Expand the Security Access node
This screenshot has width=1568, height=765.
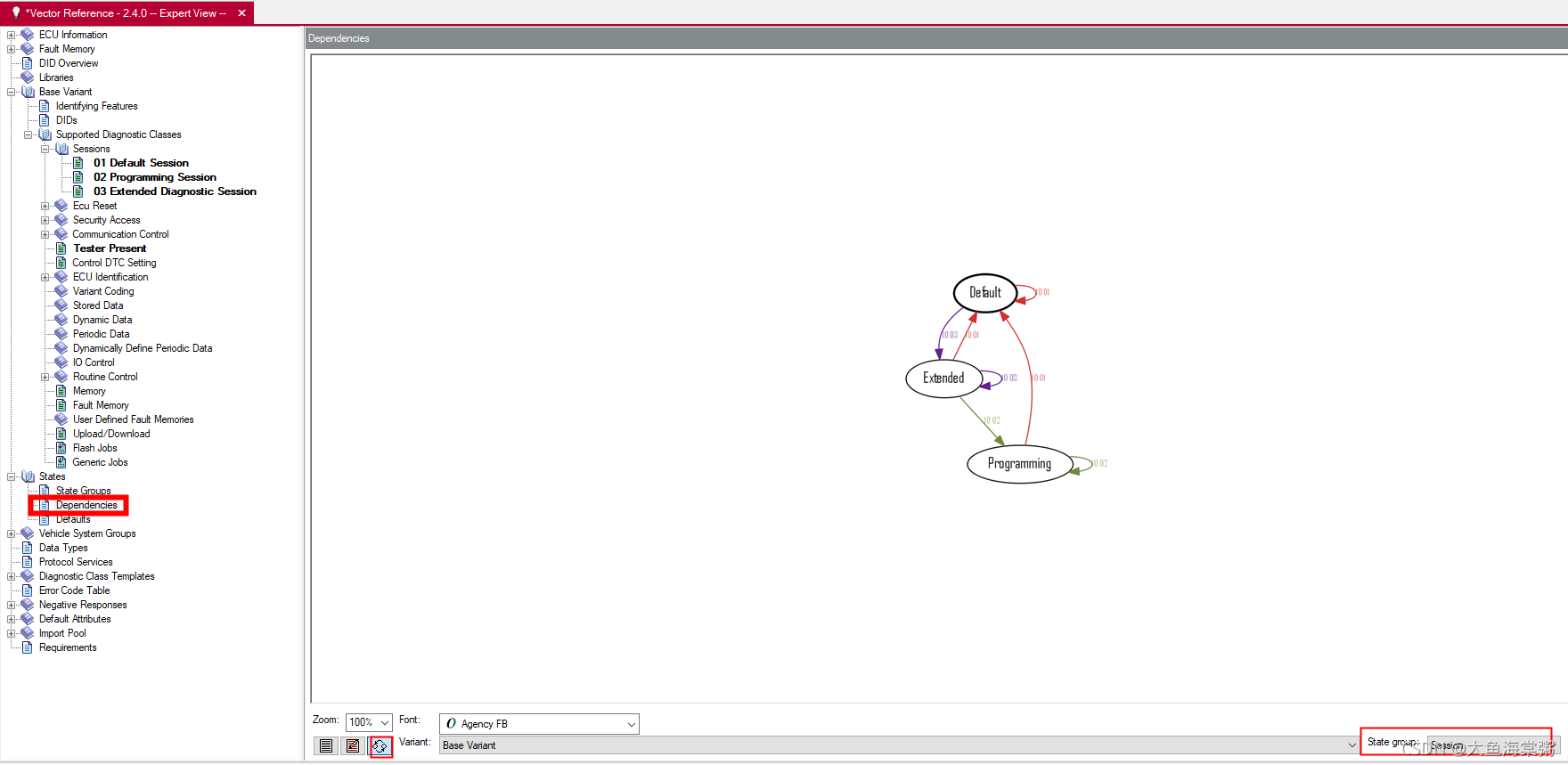[45, 220]
